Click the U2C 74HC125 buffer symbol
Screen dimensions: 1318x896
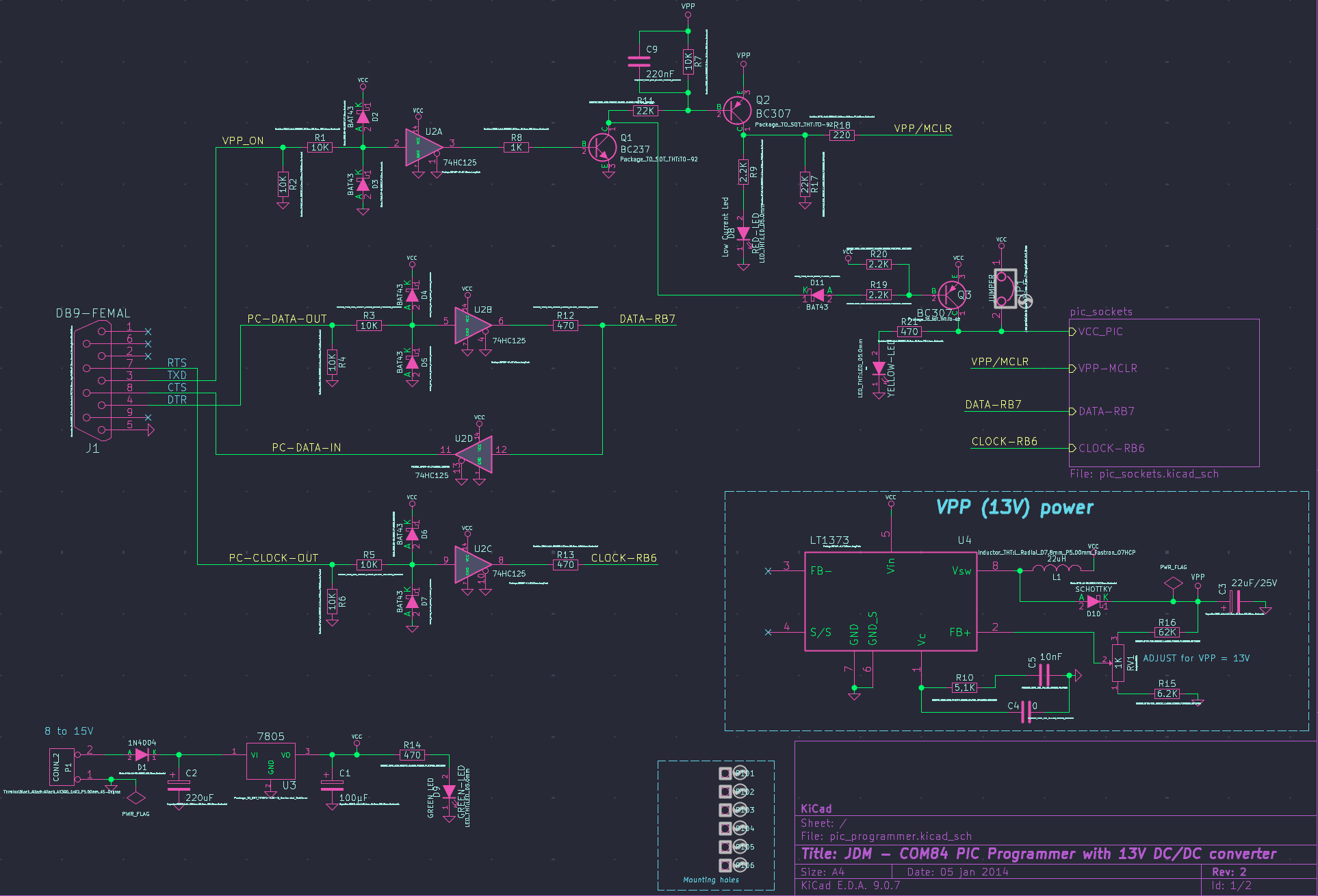473,564
